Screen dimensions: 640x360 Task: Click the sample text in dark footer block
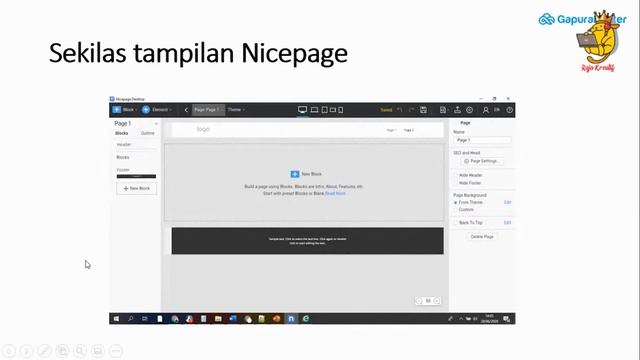pos(307,241)
